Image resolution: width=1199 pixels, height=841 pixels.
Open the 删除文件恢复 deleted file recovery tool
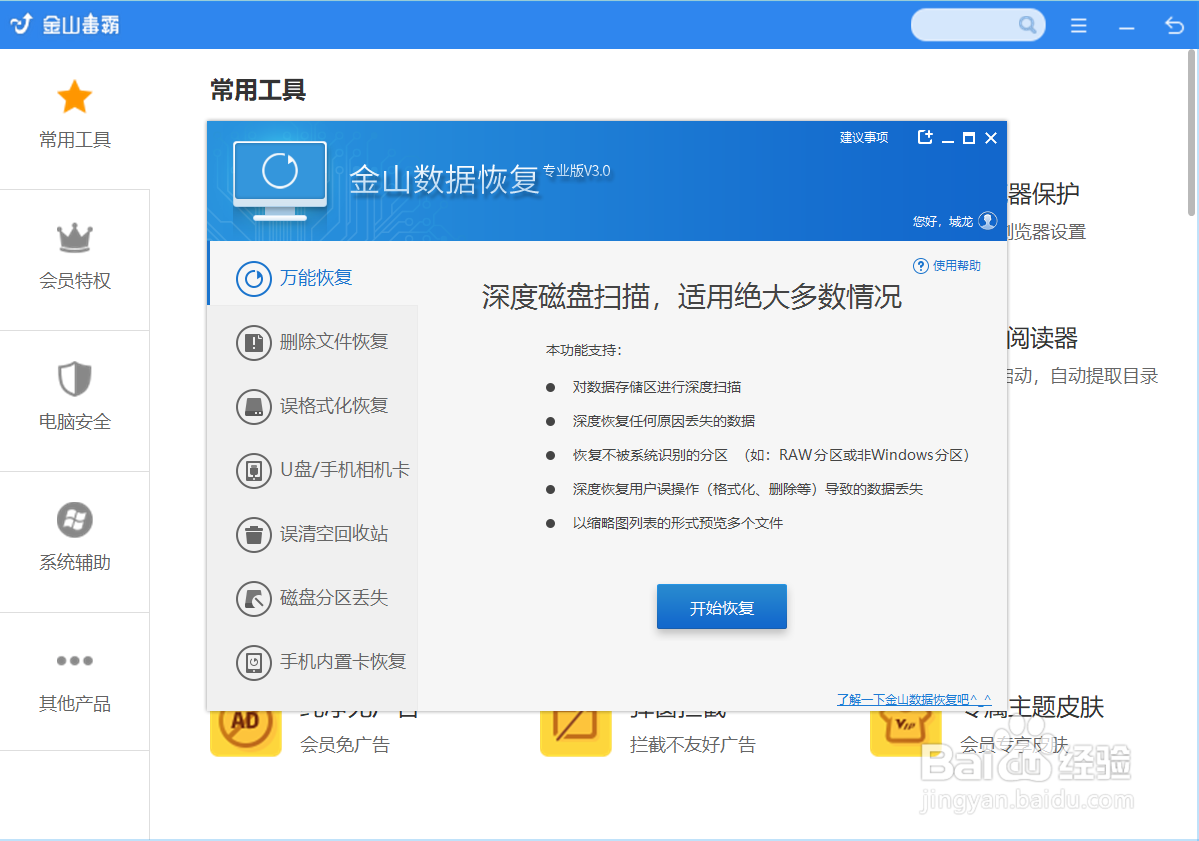[x=320, y=342]
